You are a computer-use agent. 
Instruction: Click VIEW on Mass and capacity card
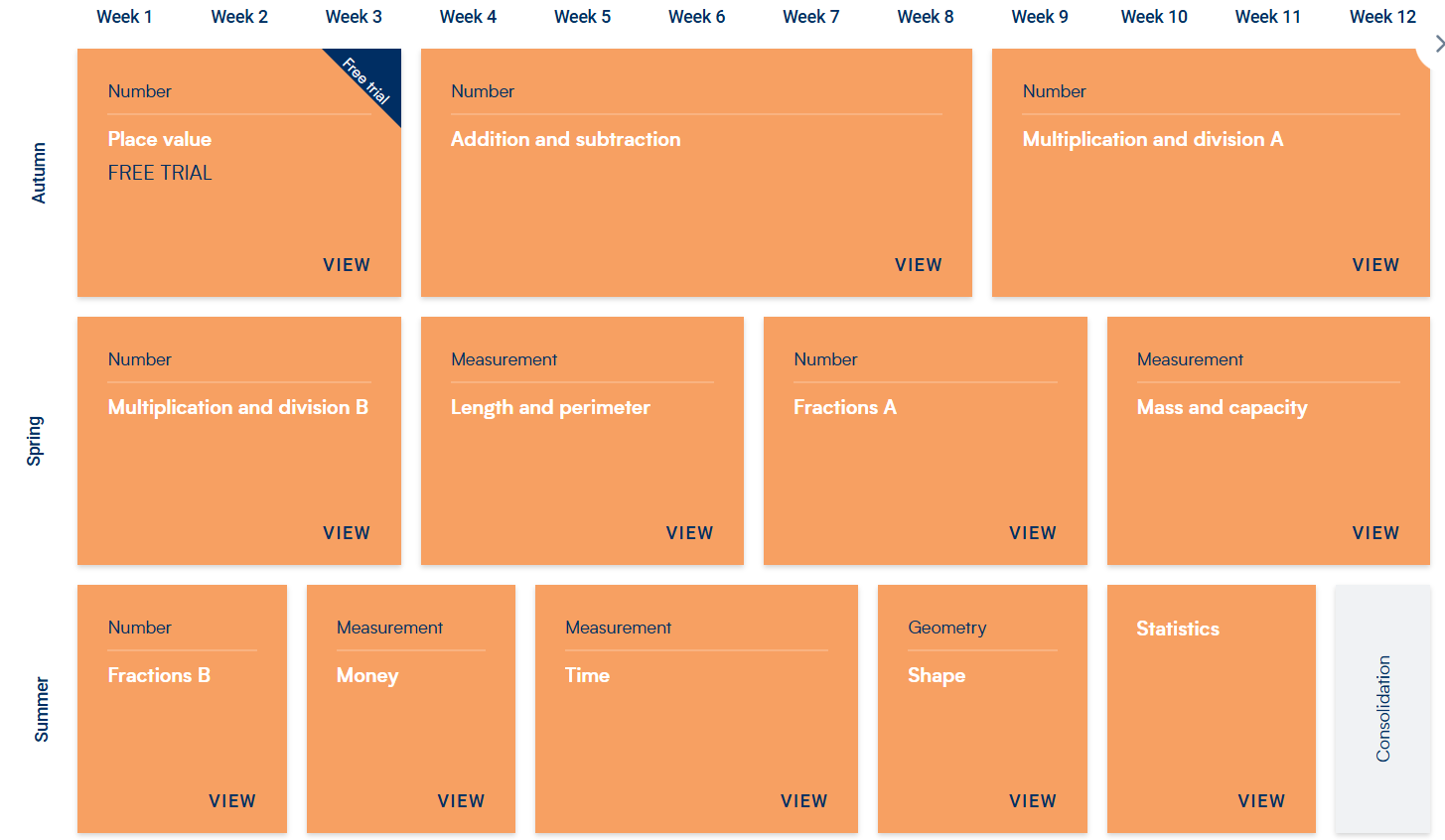(x=1375, y=533)
